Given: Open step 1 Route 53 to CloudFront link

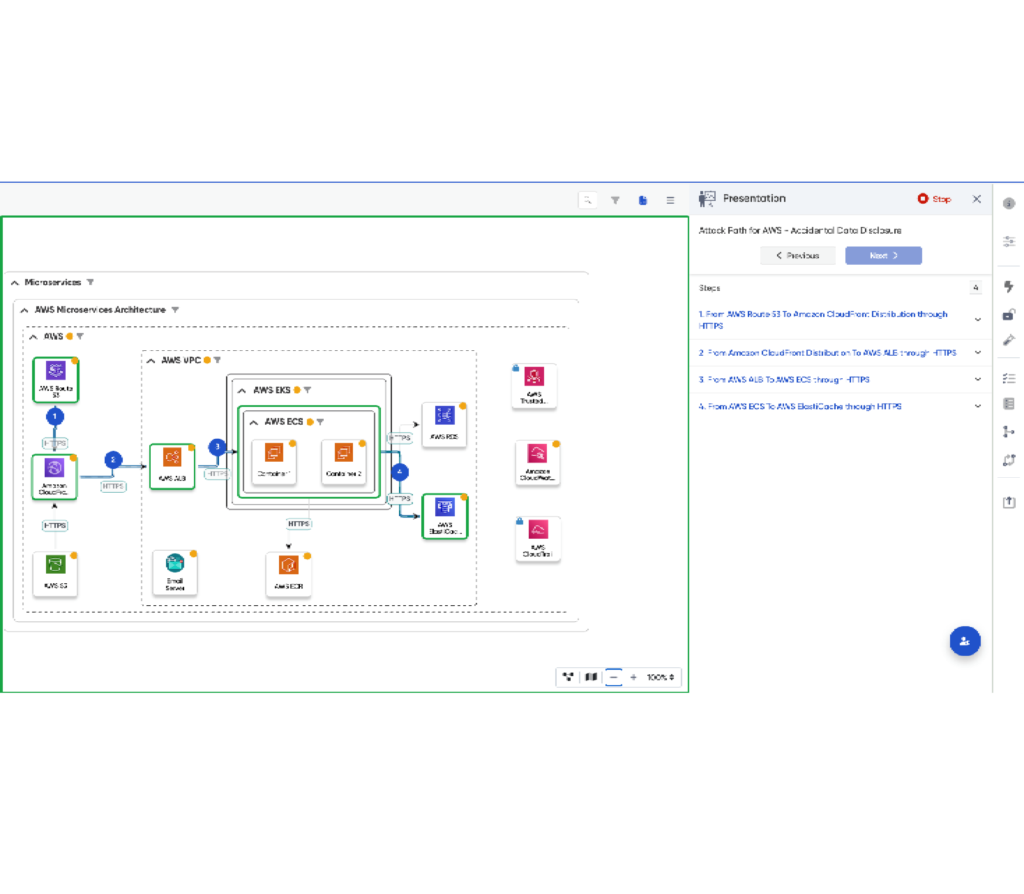Looking at the screenshot, I should coord(823,319).
